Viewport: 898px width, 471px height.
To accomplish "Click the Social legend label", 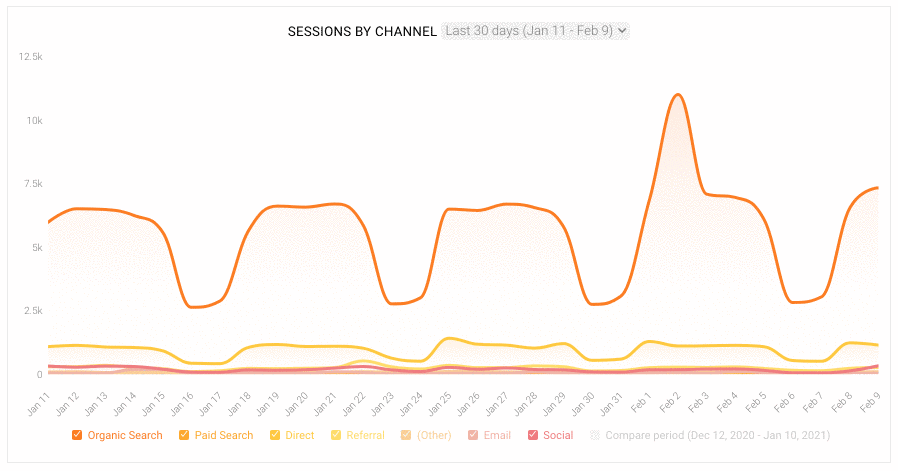I will 558,435.
